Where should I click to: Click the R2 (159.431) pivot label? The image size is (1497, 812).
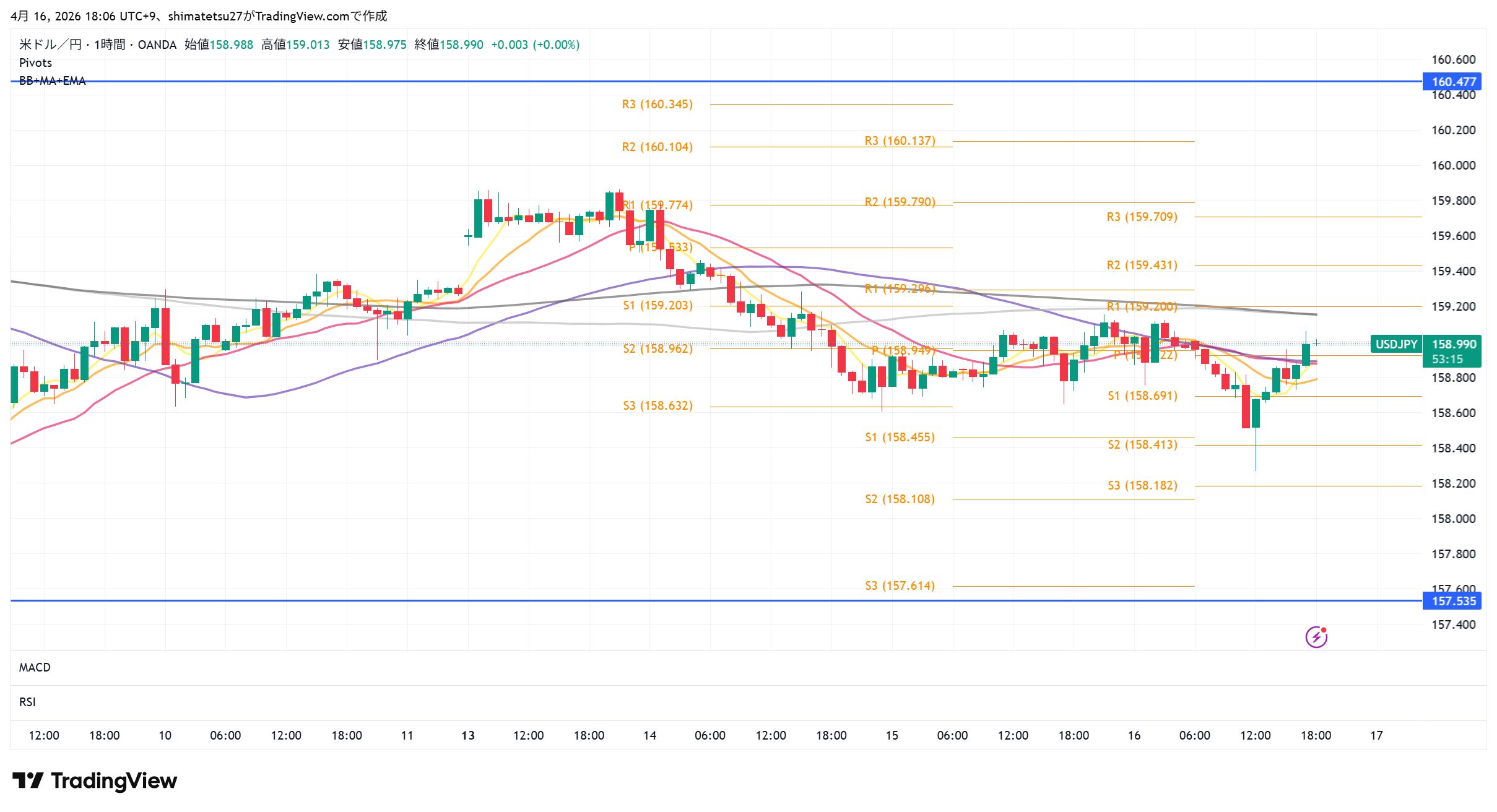point(1142,265)
